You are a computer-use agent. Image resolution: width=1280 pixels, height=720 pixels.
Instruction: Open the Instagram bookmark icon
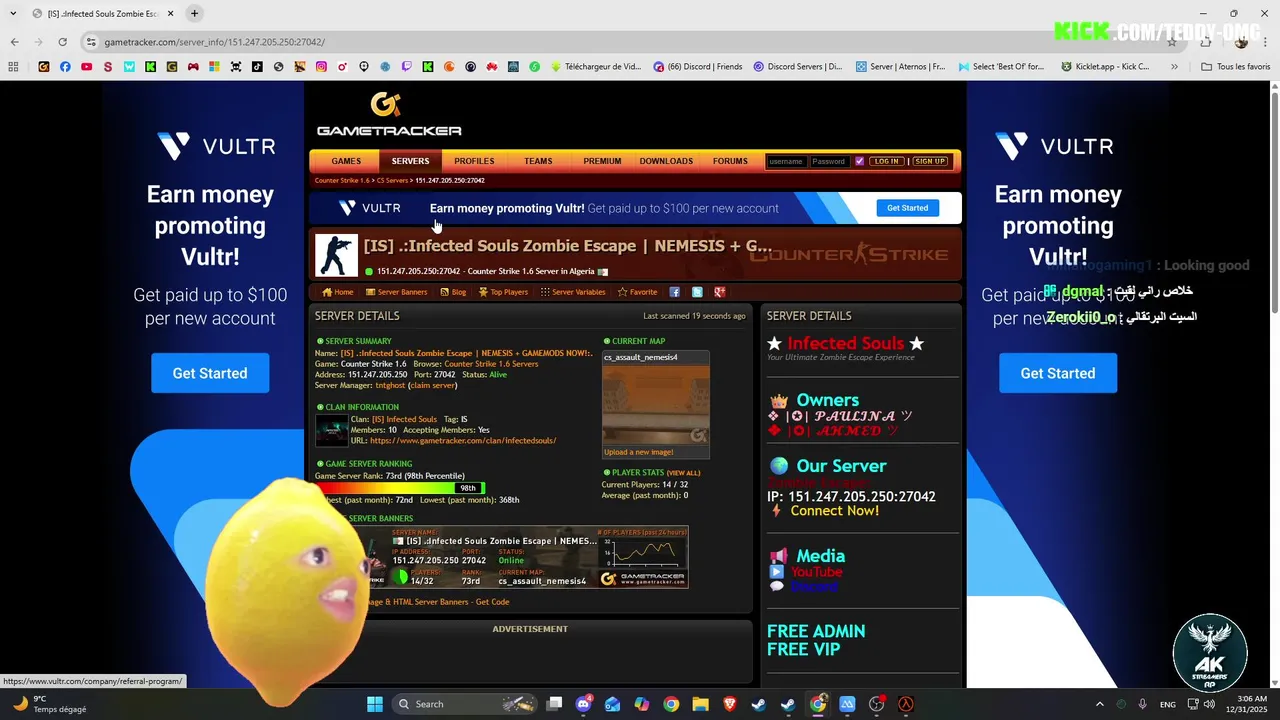pos(321,67)
